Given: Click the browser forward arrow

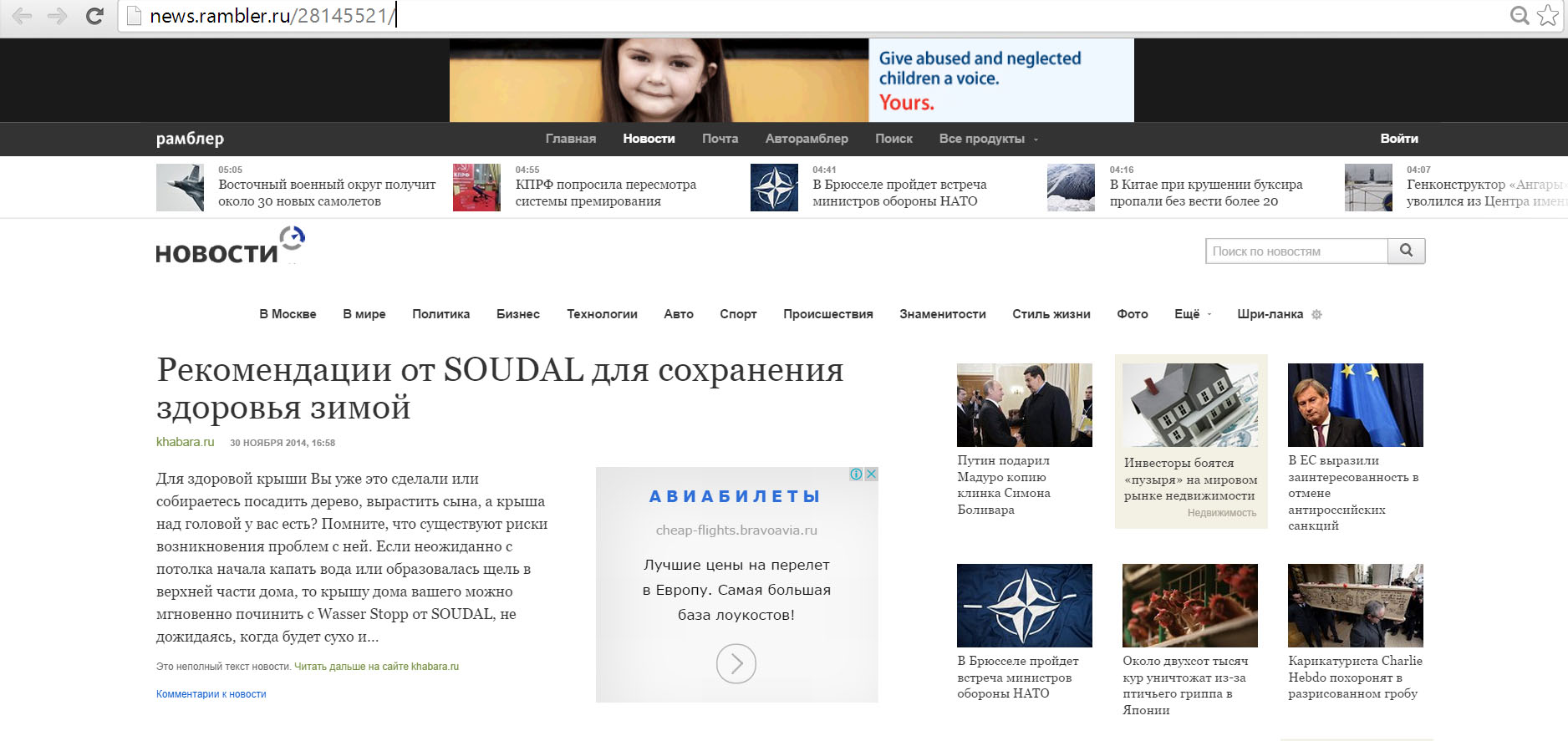Looking at the screenshot, I should 58,16.
